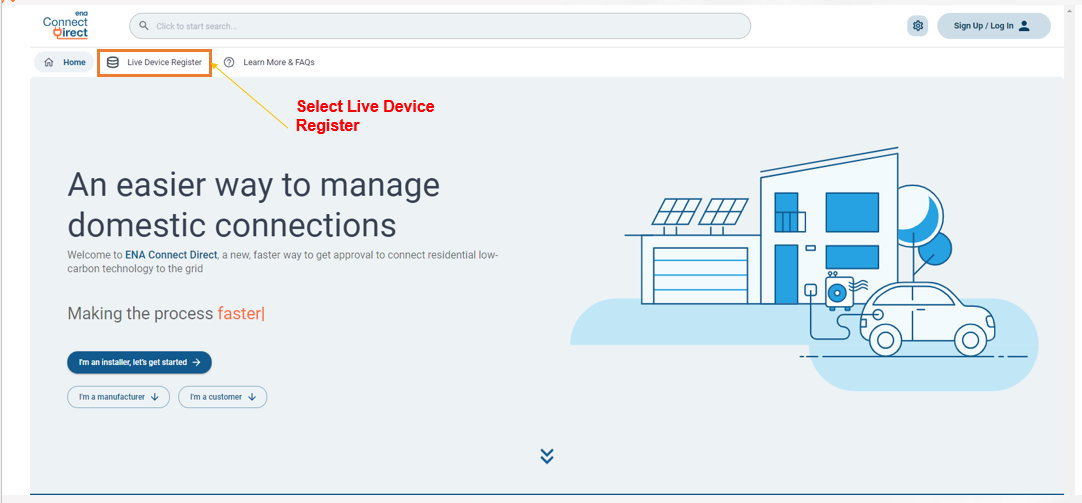Image resolution: width=1082 pixels, height=503 pixels.
Task: Click the Live Device Register database icon
Action: [113, 62]
